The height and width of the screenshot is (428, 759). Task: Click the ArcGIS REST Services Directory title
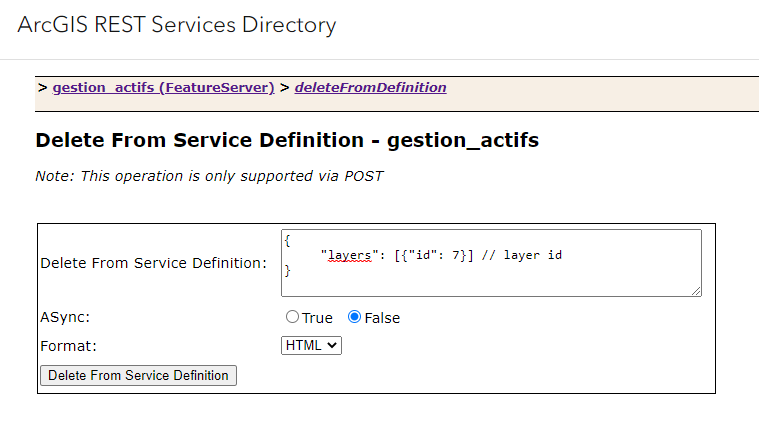click(x=177, y=25)
